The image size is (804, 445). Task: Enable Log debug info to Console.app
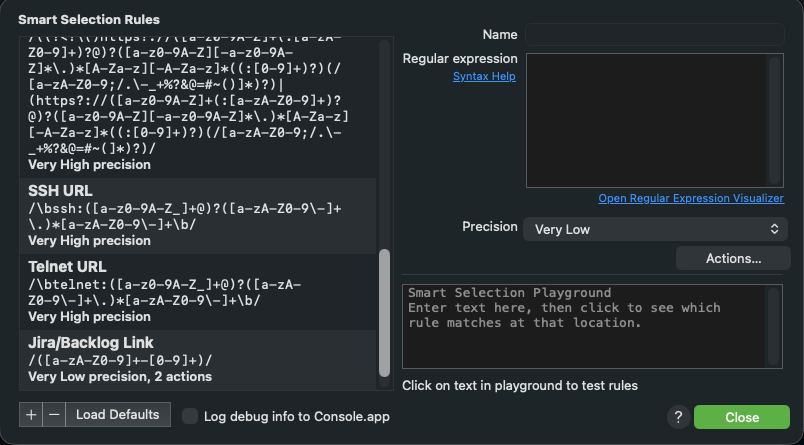[190, 416]
